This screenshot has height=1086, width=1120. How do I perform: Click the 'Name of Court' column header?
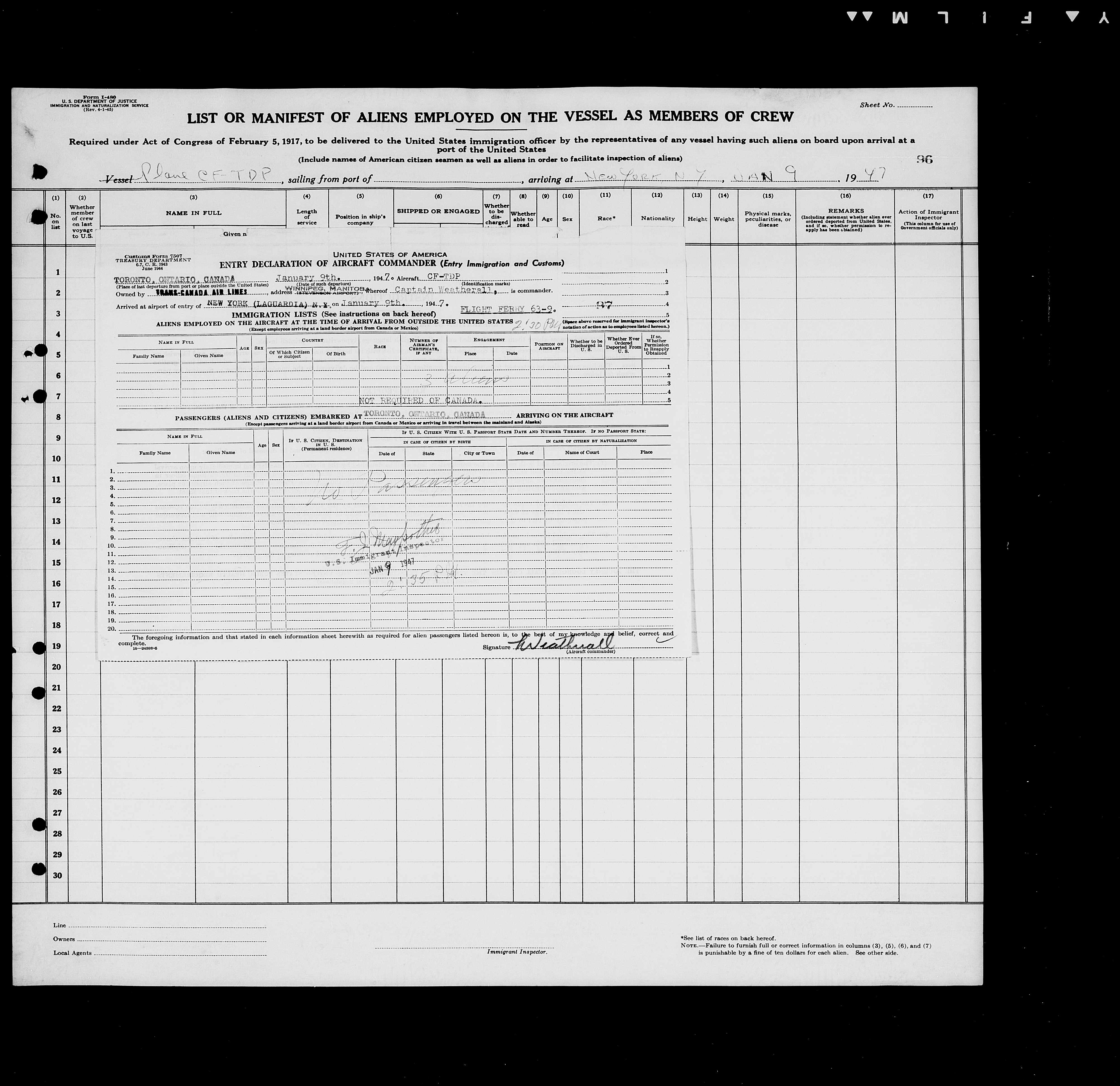click(582, 452)
